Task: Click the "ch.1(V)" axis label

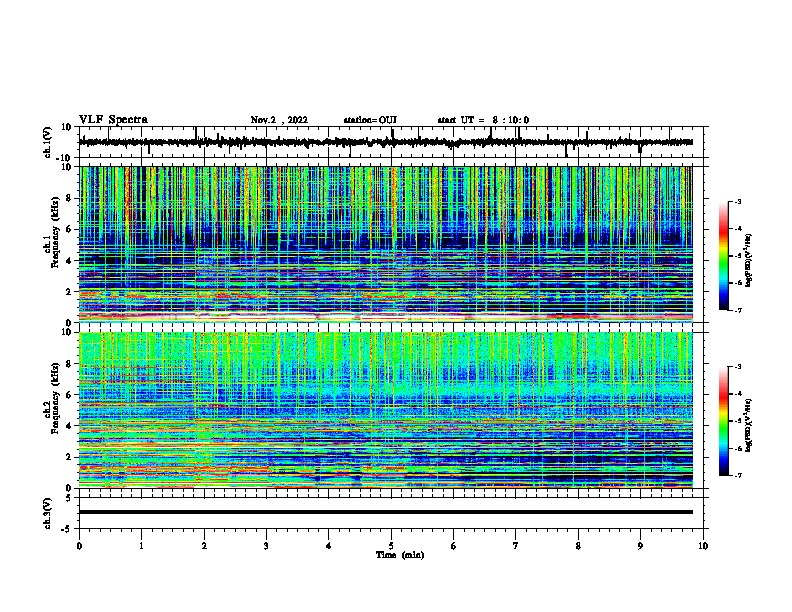Action: tap(48, 142)
